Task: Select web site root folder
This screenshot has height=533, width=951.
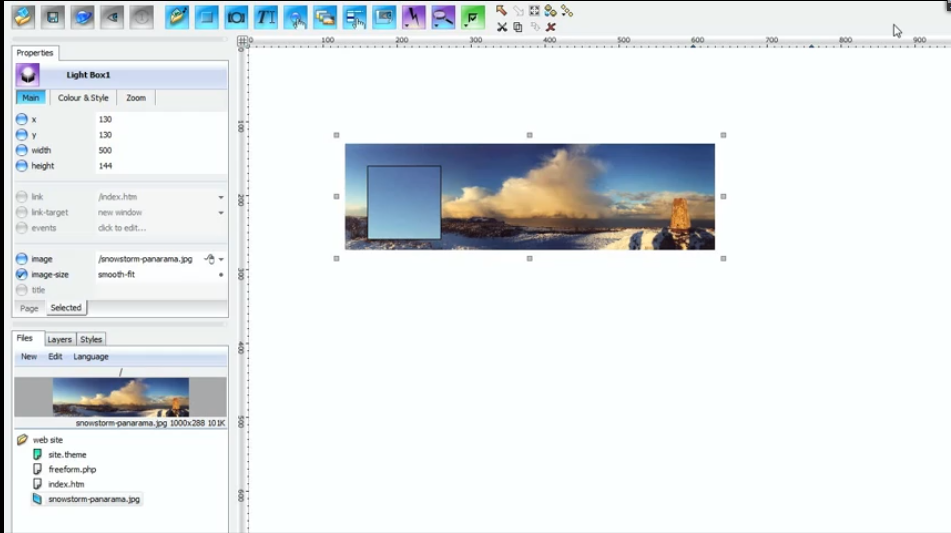Action: click(x=47, y=440)
